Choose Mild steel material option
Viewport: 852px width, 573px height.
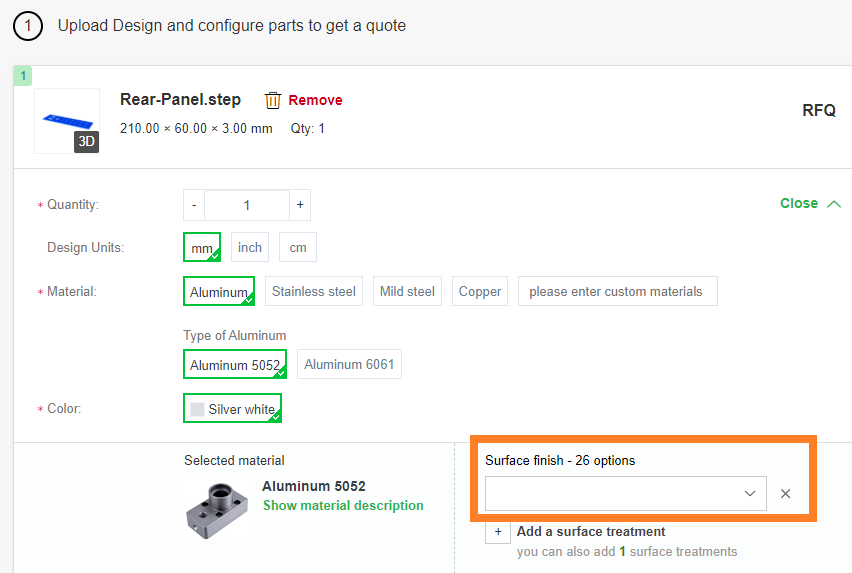[408, 291]
